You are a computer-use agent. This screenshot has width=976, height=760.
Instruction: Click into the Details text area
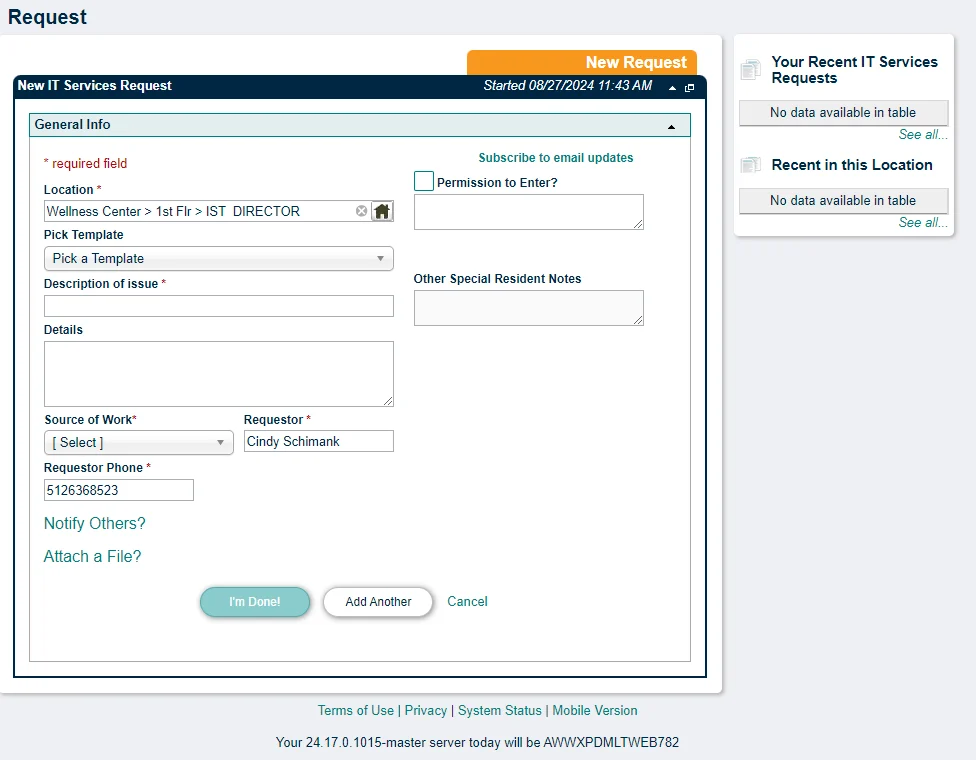pyautogui.click(x=218, y=373)
